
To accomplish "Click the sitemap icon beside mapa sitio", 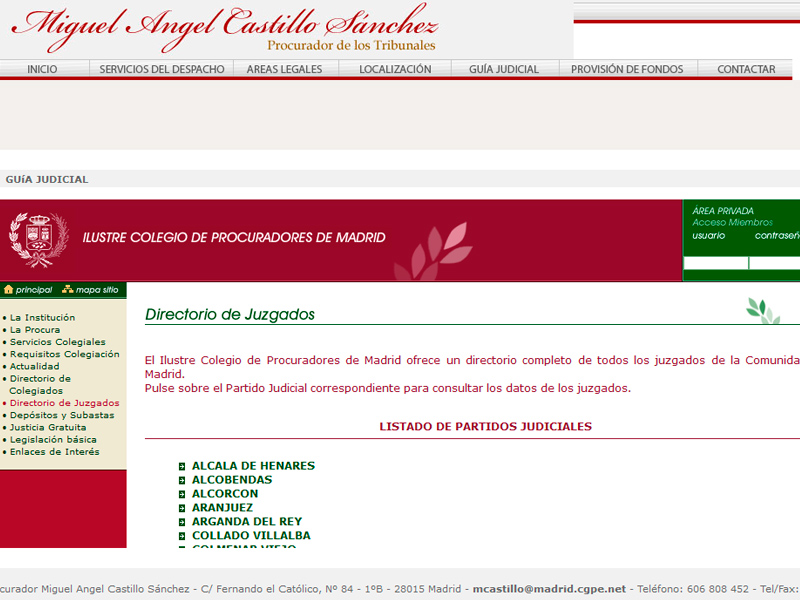I will (x=67, y=290).
